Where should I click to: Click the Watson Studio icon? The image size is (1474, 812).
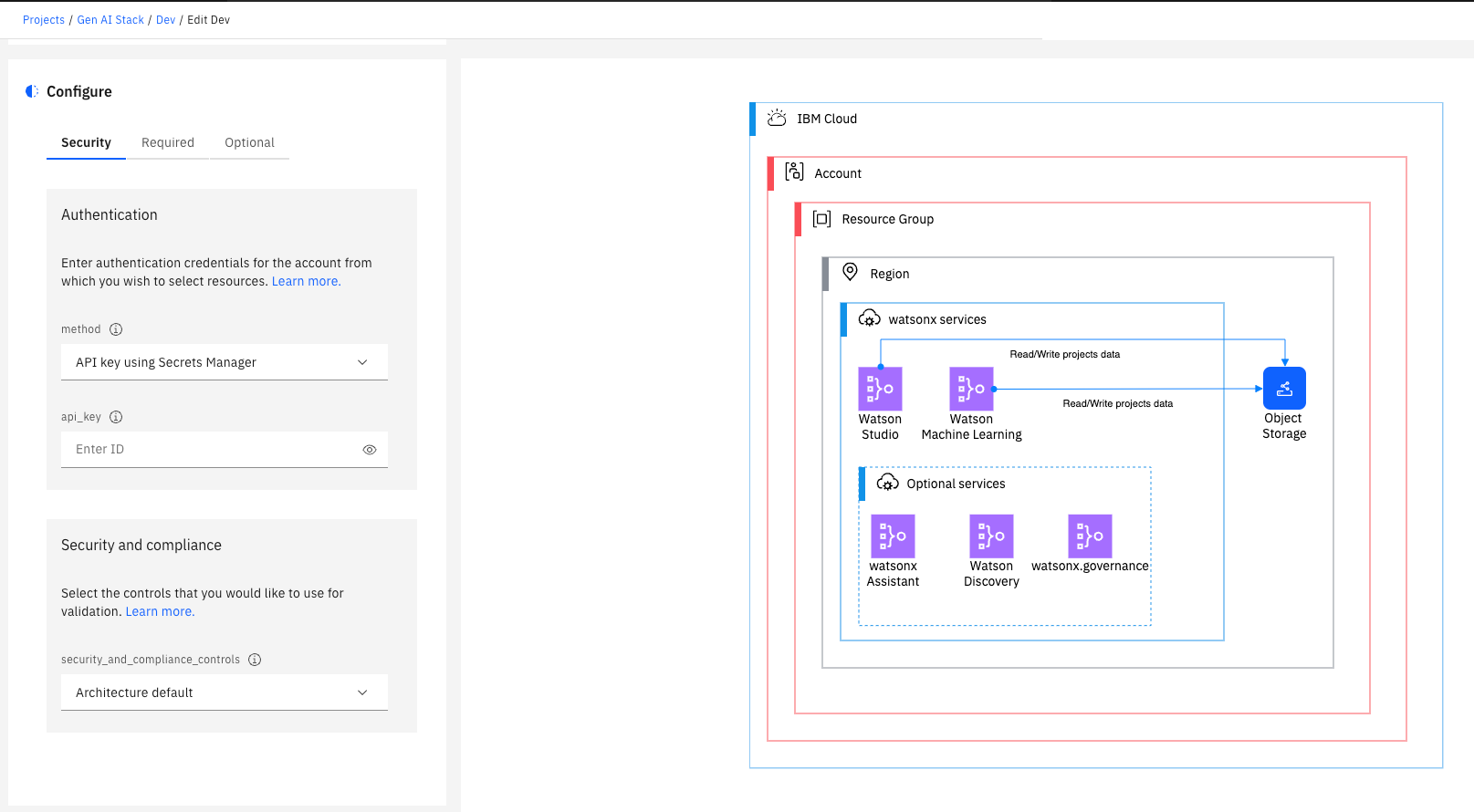880,389
